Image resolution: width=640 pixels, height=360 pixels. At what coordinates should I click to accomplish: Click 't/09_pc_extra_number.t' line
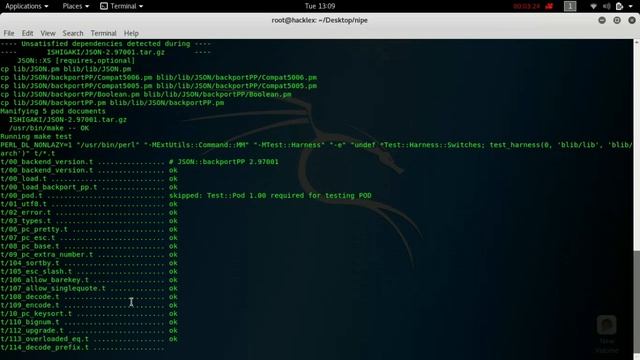(x=89, y=255)
